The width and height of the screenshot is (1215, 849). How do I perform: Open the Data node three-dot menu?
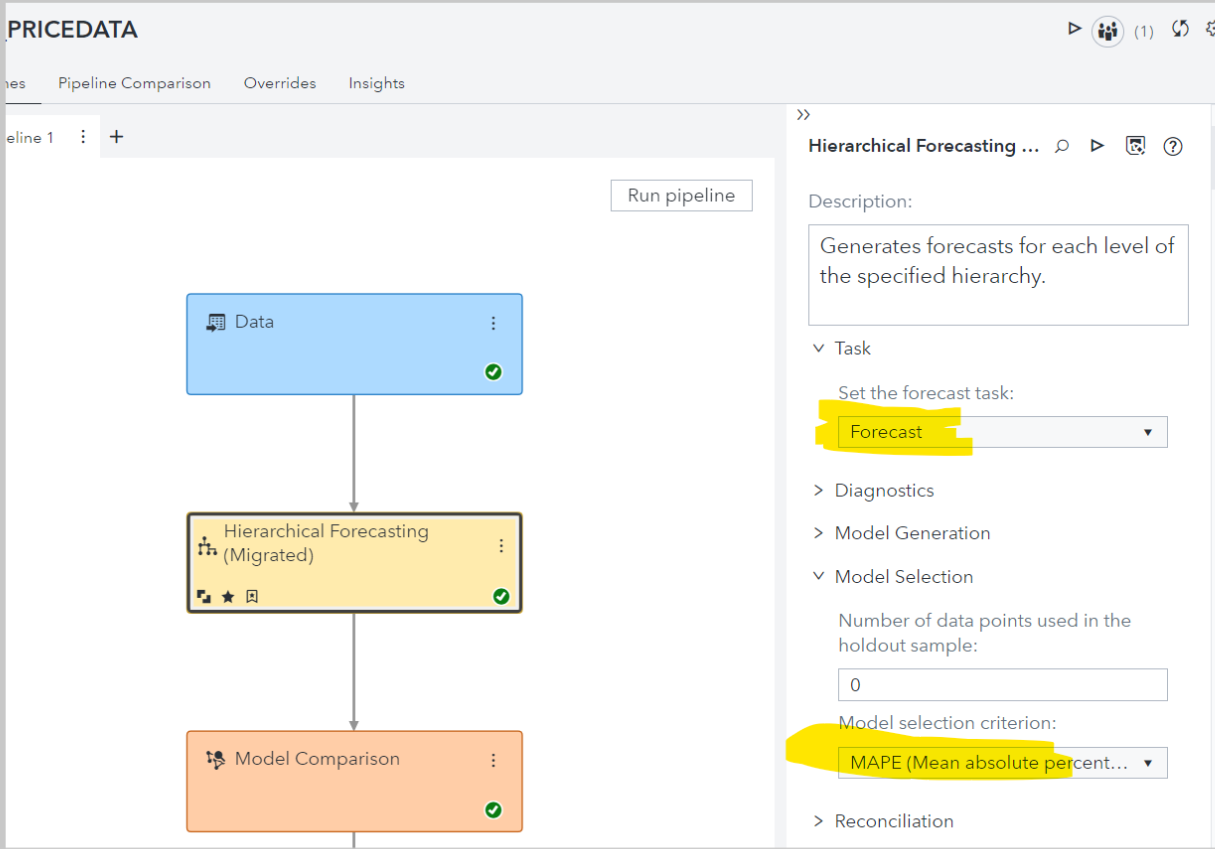[493, 323]
